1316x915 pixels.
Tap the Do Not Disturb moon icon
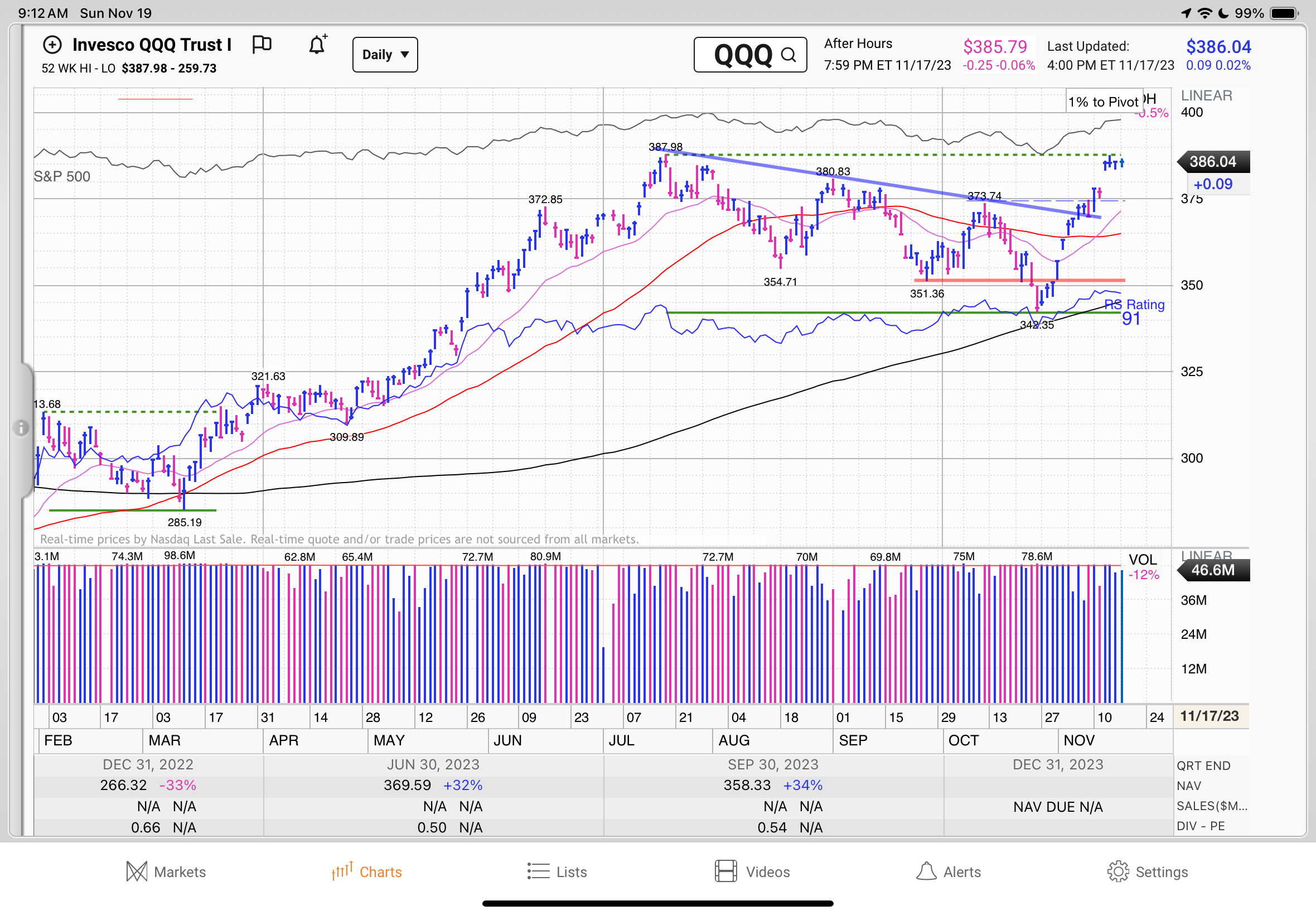(1223, 13)
